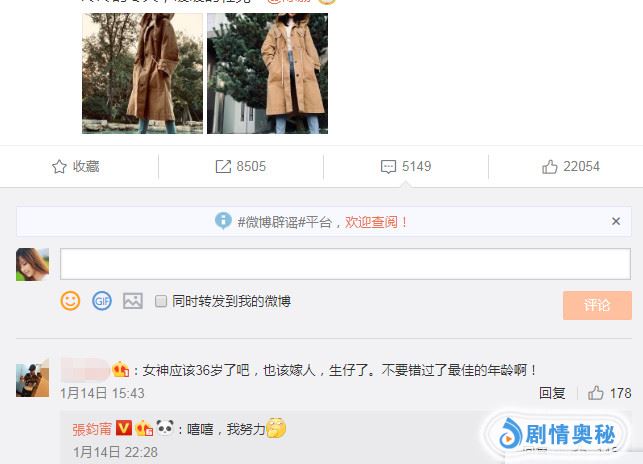Click the repost icon showing 8505
This screenshot has height=464, width=643.
[223, 167]
